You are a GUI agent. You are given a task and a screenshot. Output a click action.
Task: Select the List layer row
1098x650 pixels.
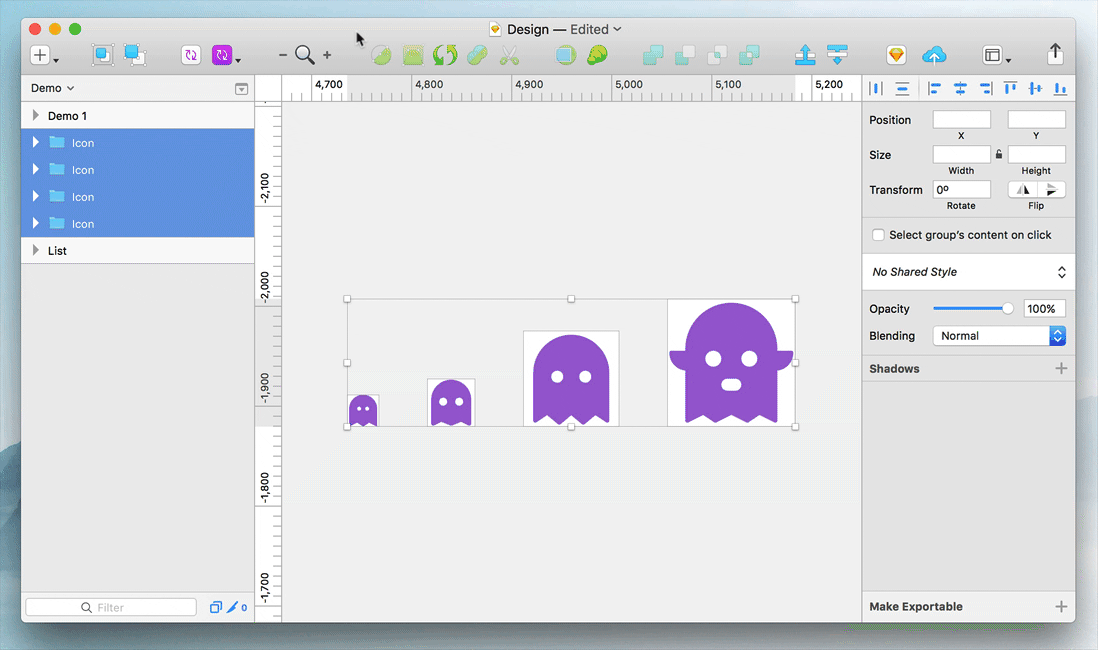click(x=138, y=251)
